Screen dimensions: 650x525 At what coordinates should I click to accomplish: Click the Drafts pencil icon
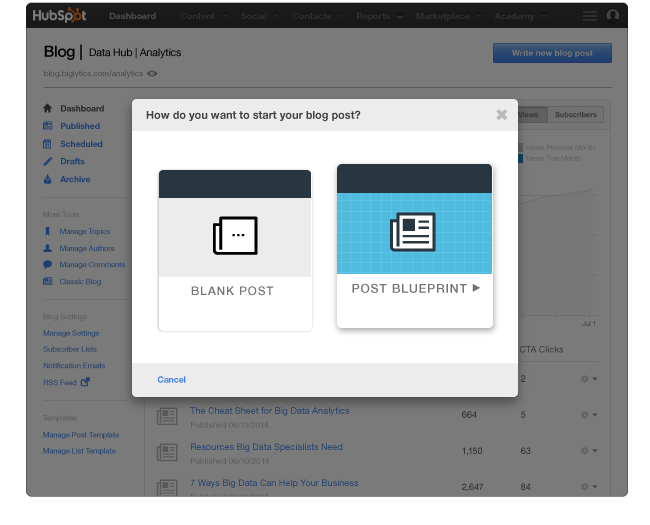48,161
